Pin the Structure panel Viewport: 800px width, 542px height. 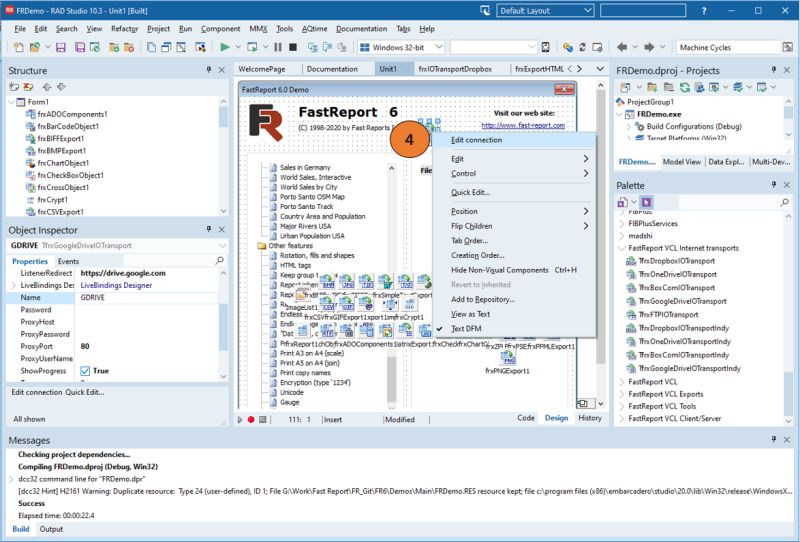click(x=209, y=70)
